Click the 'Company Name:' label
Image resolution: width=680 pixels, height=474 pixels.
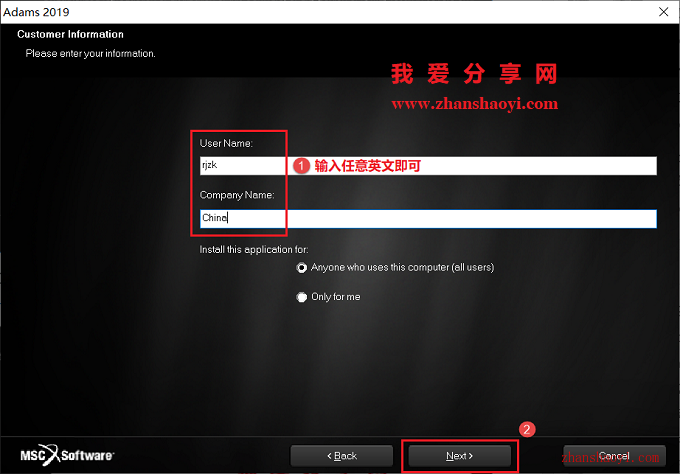(x=237, y=195)
